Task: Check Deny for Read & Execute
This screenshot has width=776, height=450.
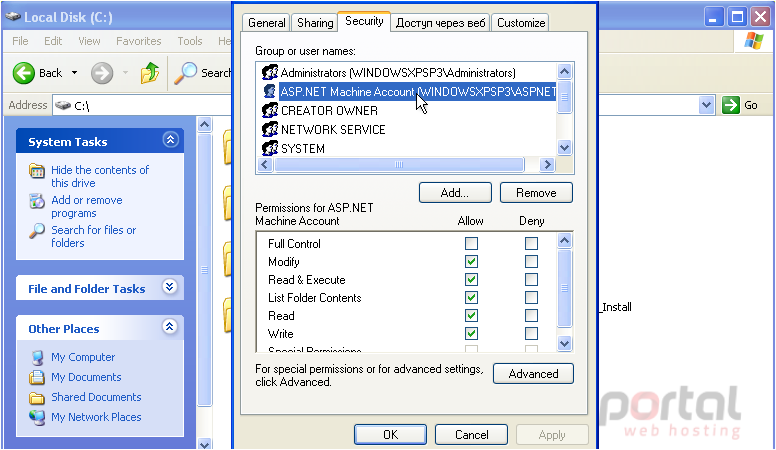Action: coord(531,279)
